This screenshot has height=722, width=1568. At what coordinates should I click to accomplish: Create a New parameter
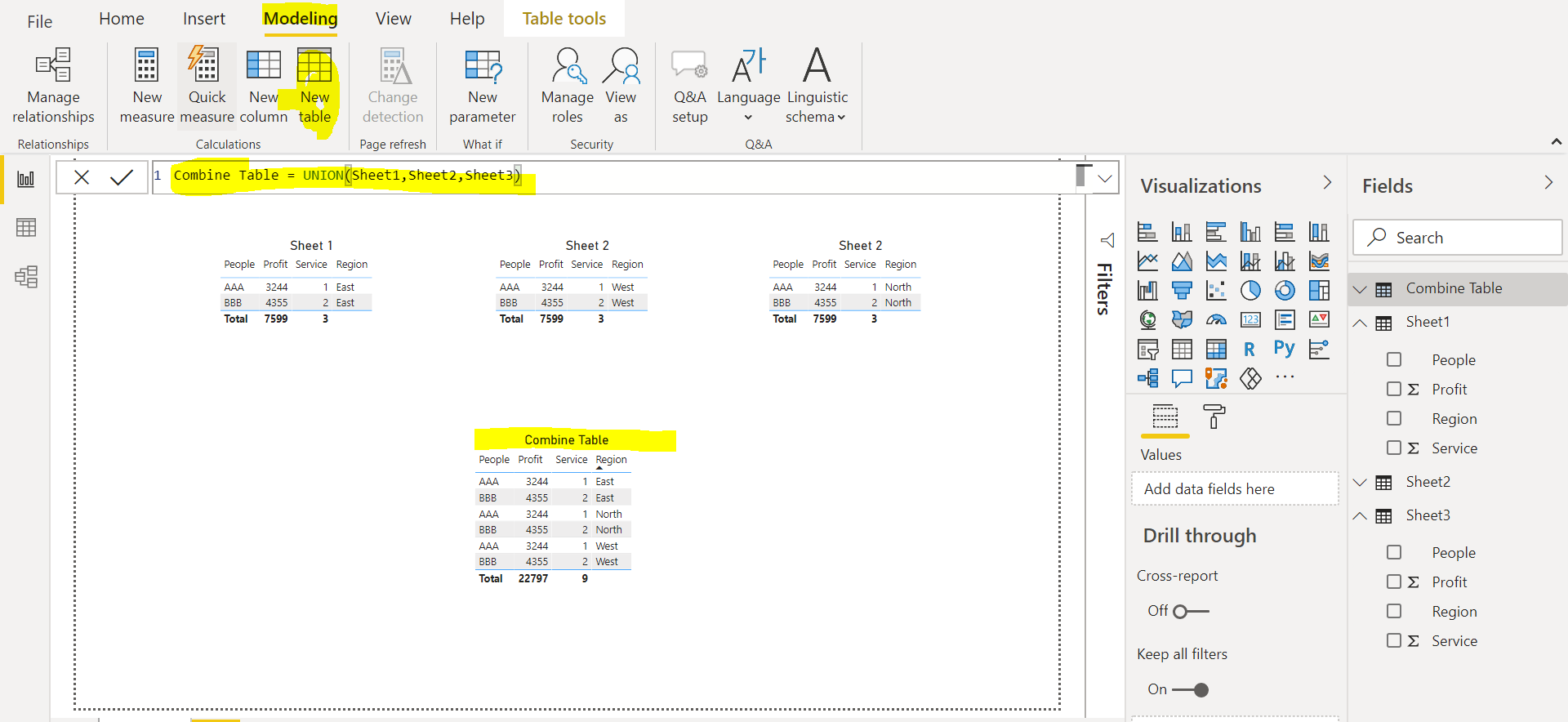(483, 86)
